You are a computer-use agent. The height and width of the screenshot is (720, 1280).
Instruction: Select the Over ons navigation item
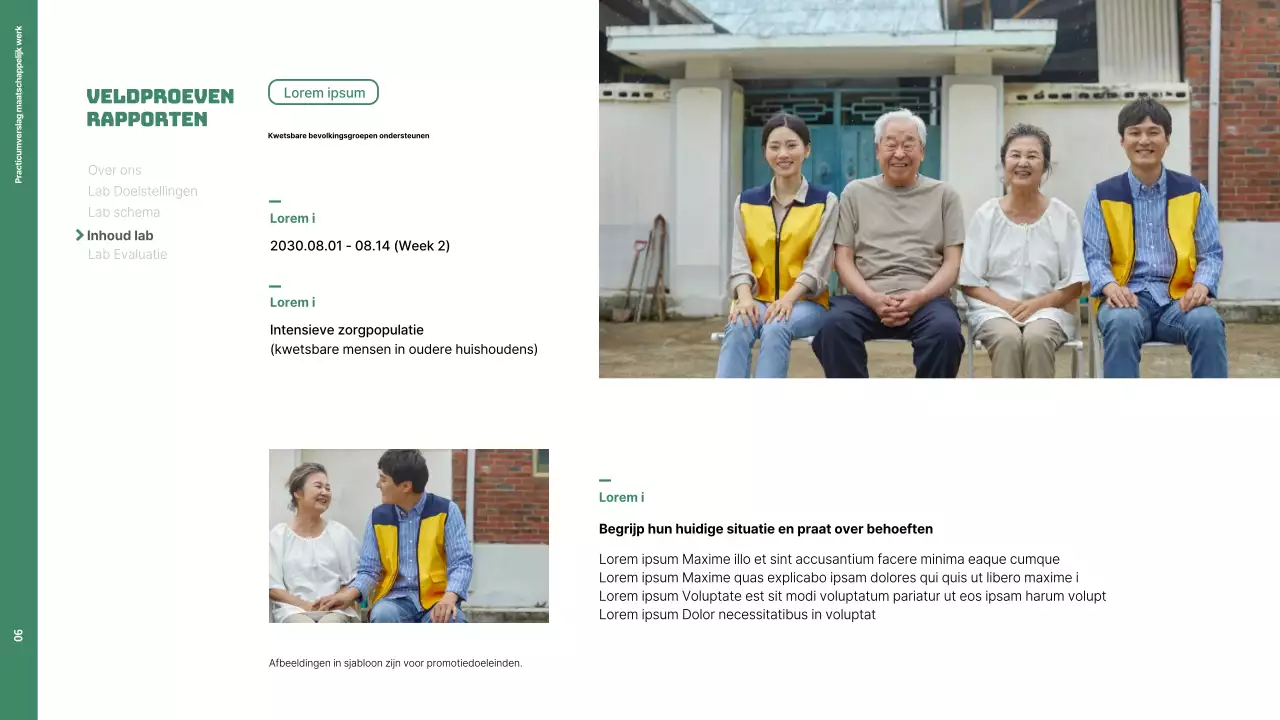(115, 170)
